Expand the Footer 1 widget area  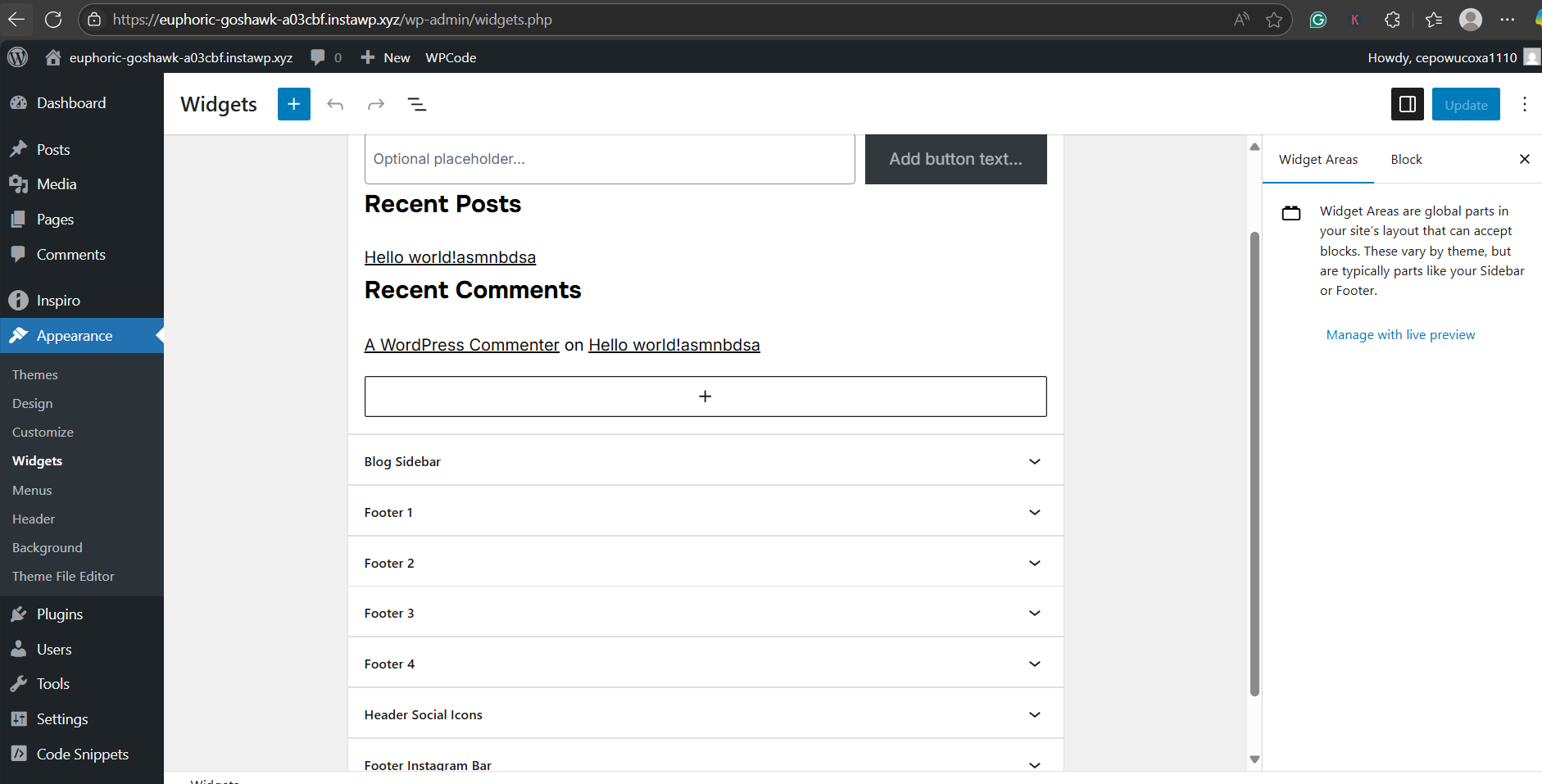(705, 512)
